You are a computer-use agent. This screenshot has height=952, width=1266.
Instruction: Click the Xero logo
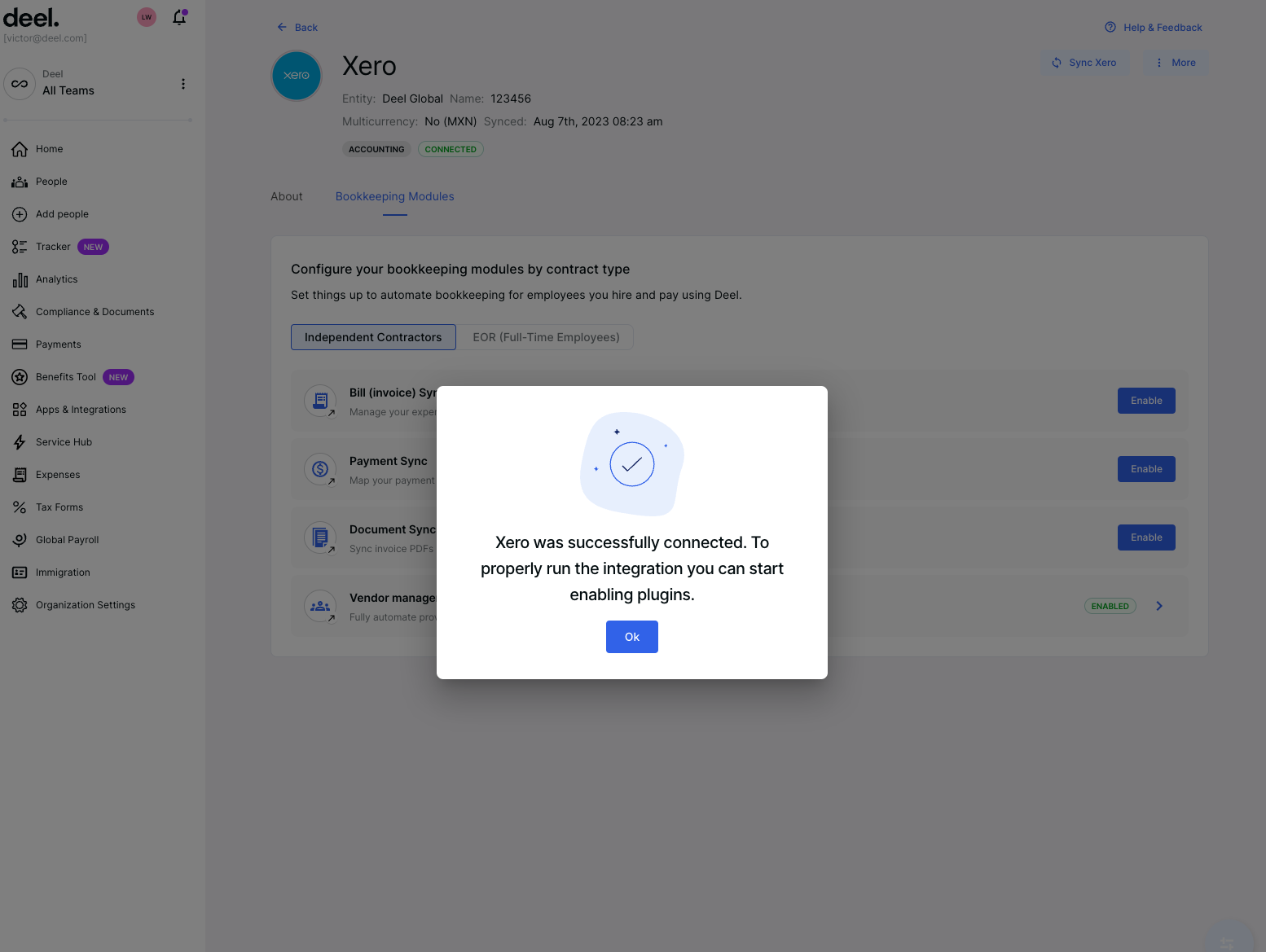tap(297, 76)
